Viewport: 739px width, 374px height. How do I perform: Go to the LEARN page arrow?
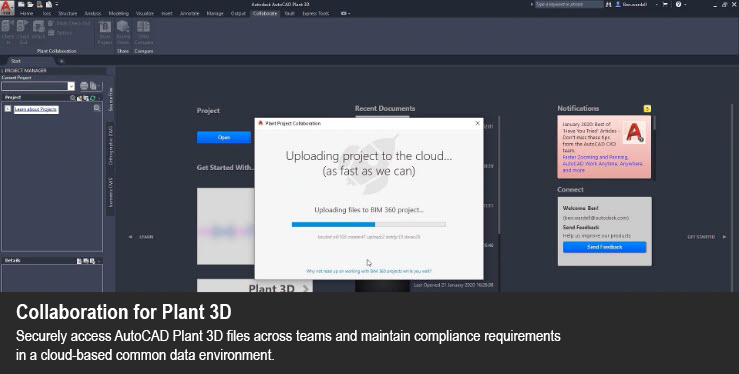131,237
